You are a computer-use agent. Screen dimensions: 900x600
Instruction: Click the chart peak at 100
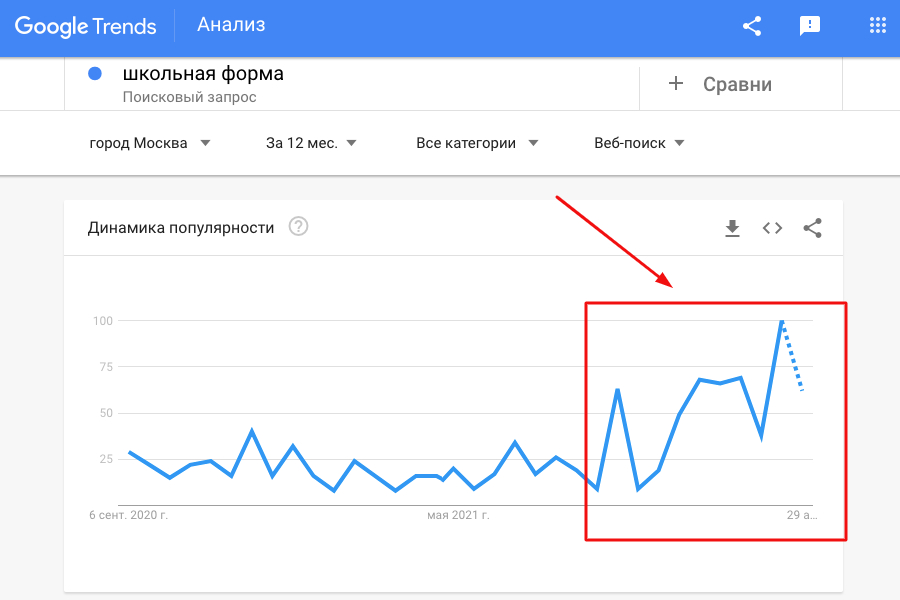click(781, 321)
